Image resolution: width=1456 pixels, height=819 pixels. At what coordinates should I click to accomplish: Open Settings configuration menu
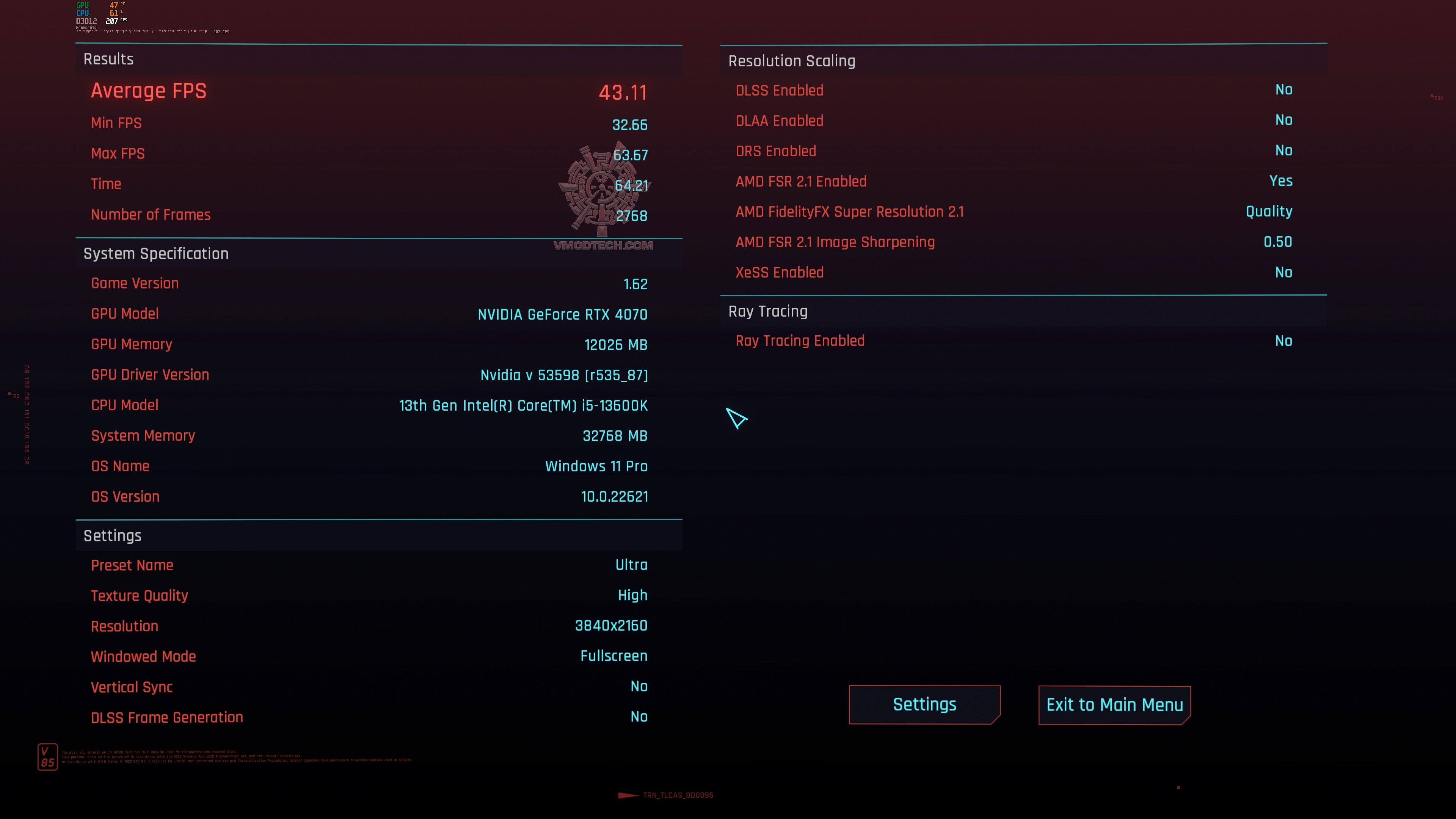pyautogui.click(x=924, y=705)
